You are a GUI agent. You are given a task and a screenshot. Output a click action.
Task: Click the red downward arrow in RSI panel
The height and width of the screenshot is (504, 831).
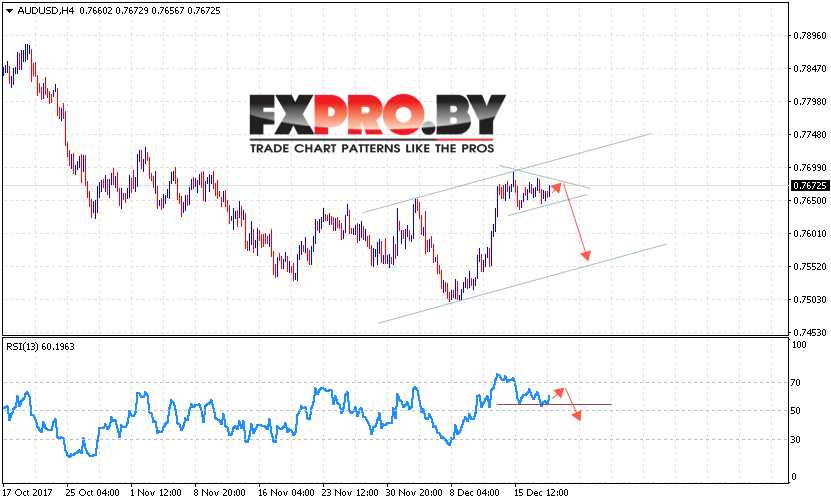[x=576, y=415]
